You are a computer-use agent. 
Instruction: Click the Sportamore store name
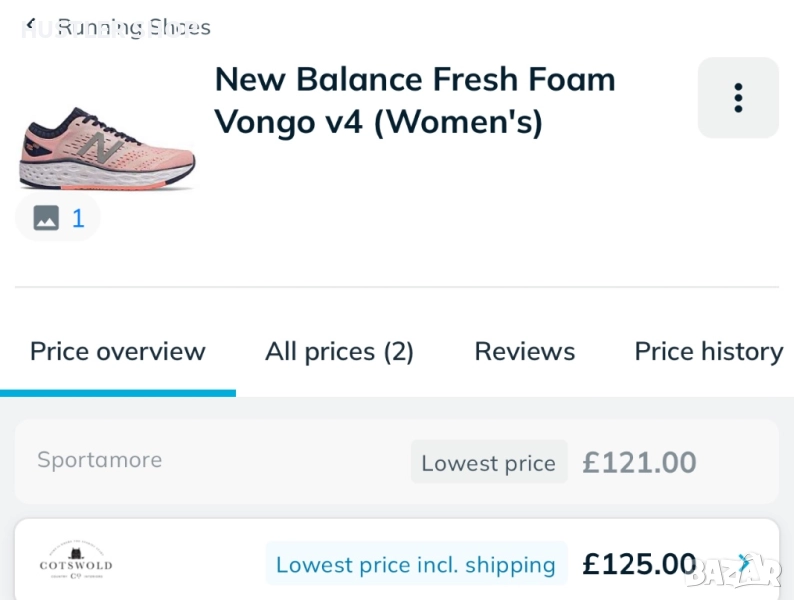point(99,460)
